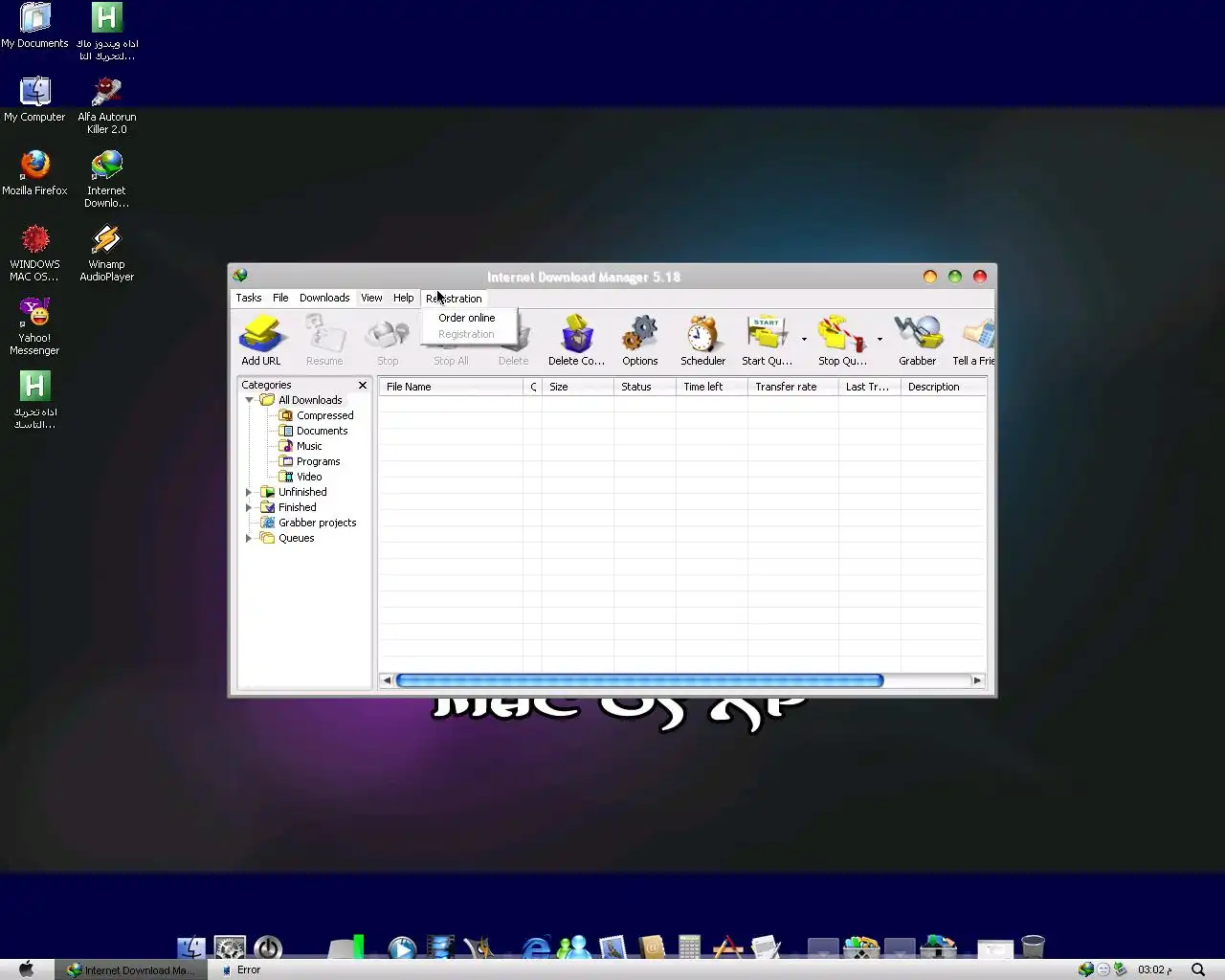
Task: Open the Downloads menu
Action: 324,298
